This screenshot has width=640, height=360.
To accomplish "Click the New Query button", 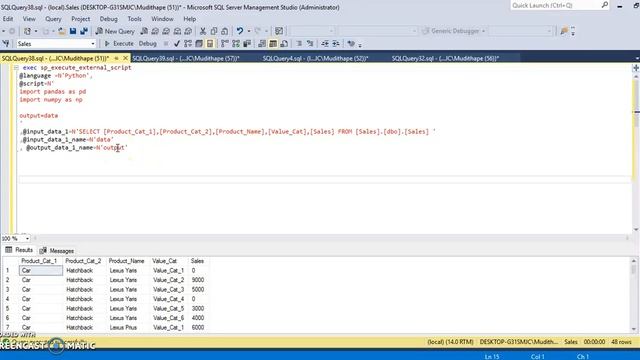I will tap(115, 31).
